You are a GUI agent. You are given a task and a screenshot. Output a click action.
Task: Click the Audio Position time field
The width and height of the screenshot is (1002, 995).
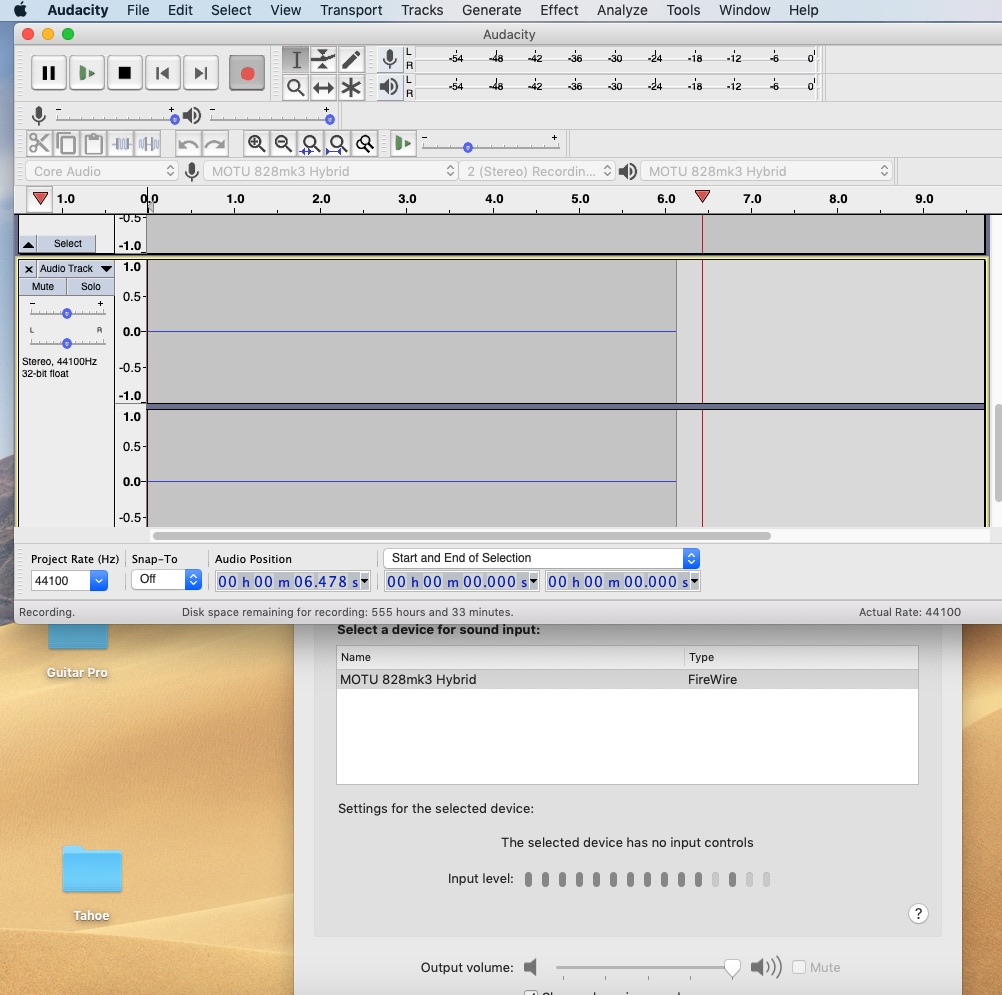tap(293, 582)
